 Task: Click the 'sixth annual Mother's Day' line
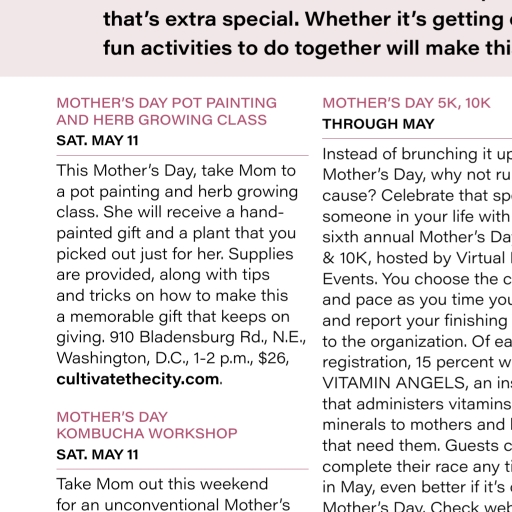coord(417,237)
